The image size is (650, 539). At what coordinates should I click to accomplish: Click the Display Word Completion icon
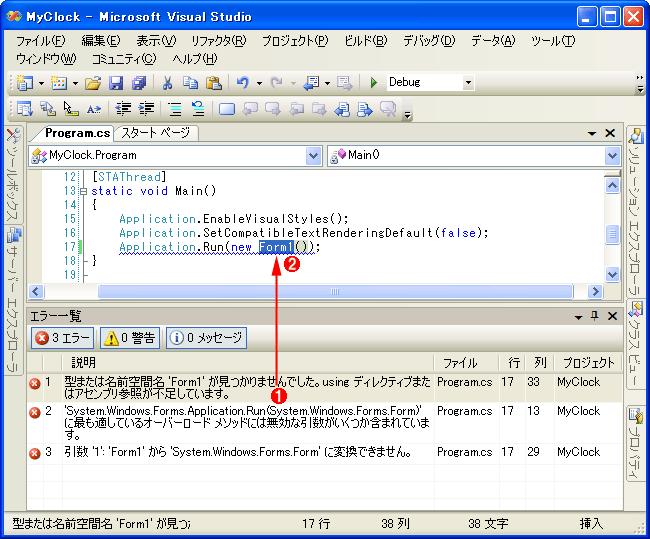tap(94, 109)
